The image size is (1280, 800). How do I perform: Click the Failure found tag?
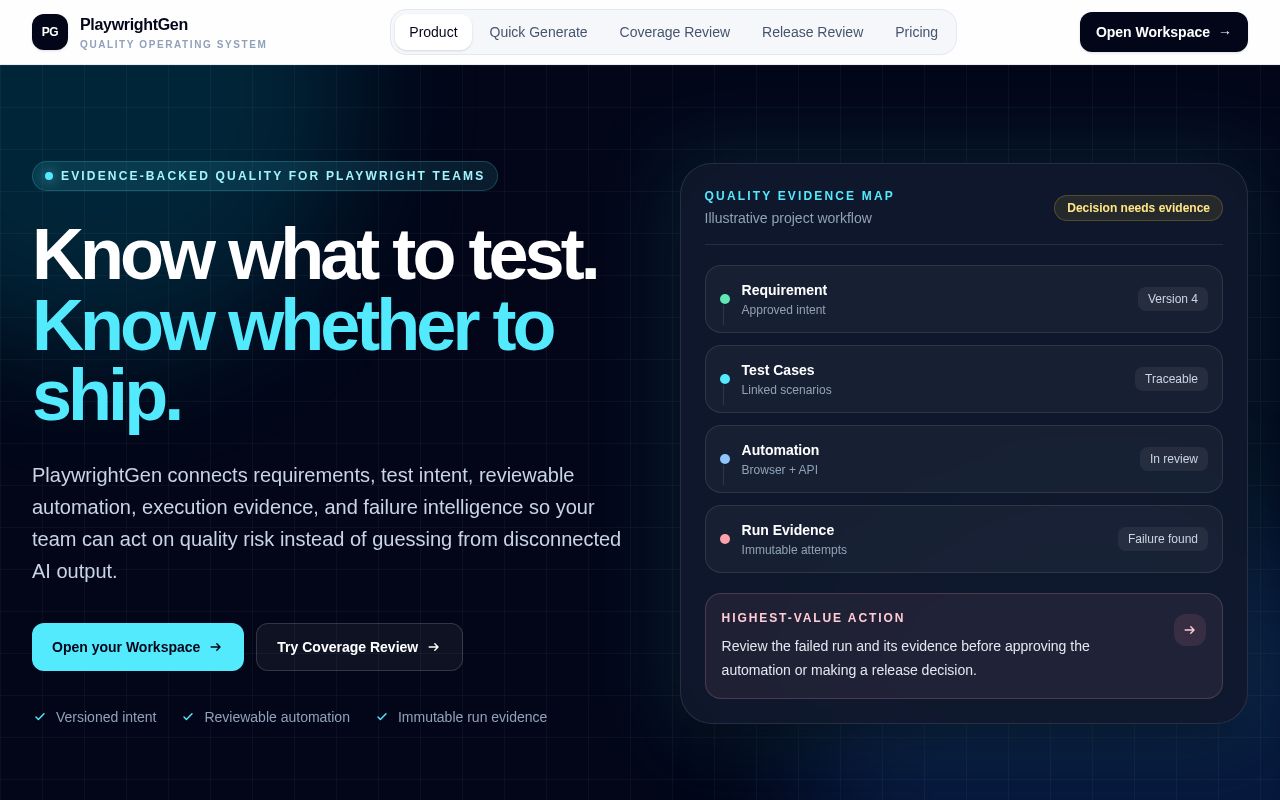[x=1163, y=539]
